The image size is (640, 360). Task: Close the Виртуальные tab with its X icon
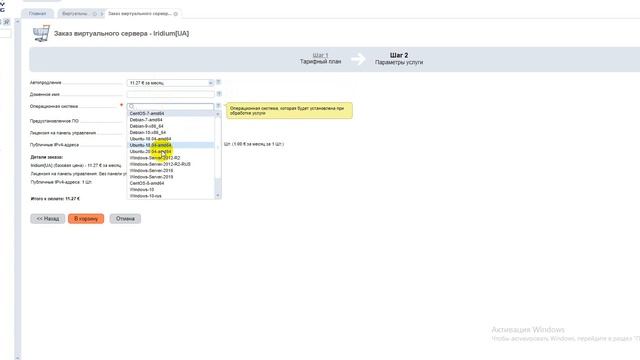pyautogui.click(x=95, y=14)
